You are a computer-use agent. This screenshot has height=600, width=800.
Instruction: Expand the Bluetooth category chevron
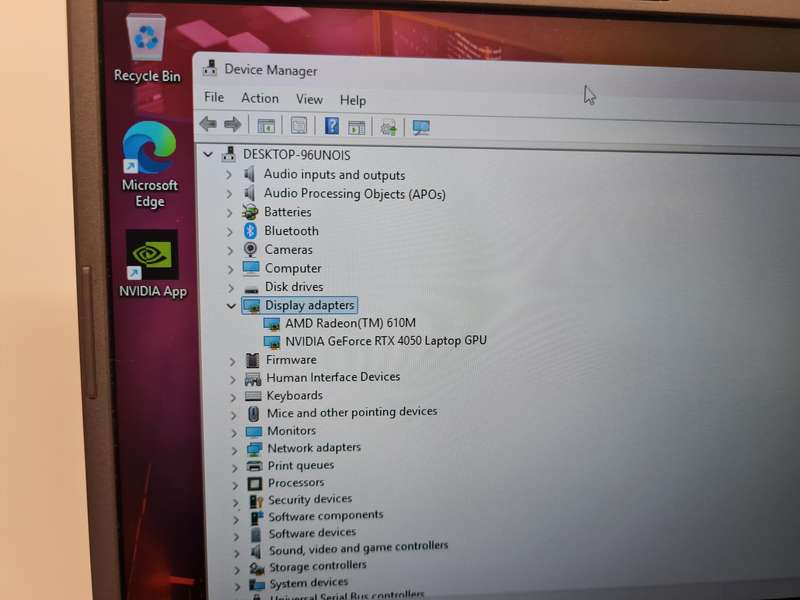(230, 232)
